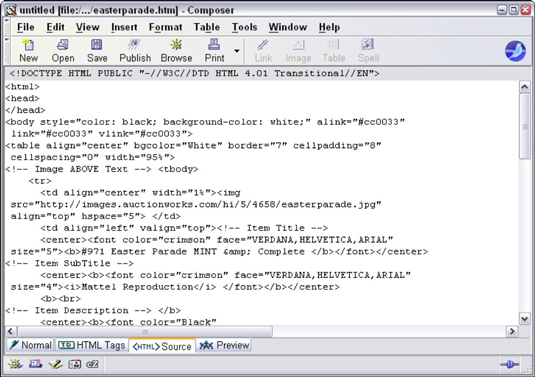Click the font color="Black" line
Viewport: 535px width, 377px height.
[128, 322]
